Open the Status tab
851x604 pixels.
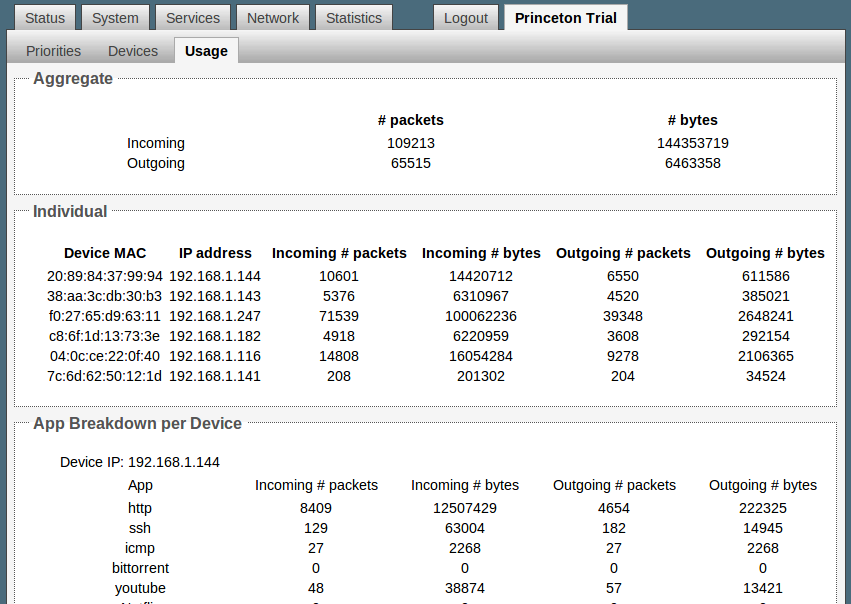click(x=45, y=18)
